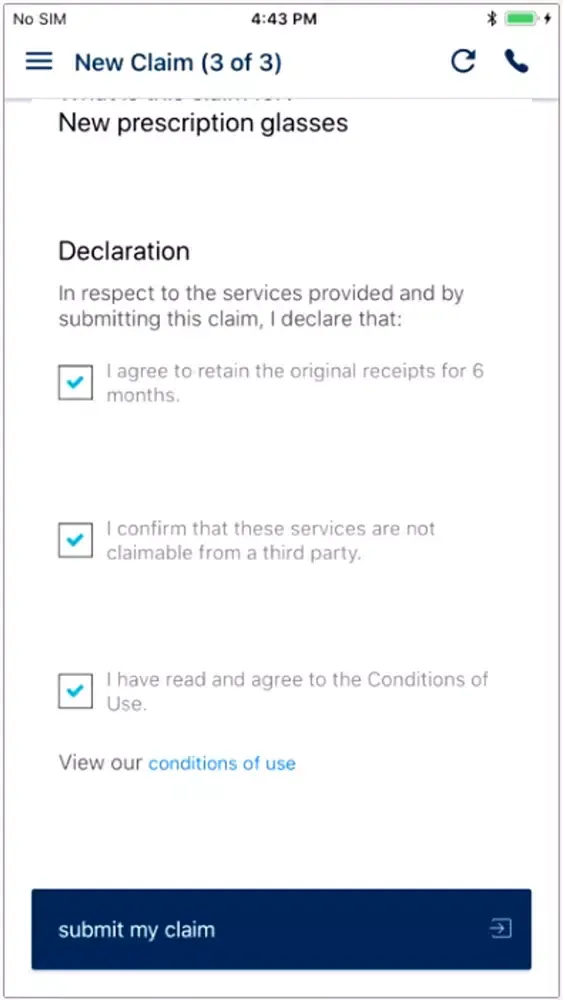Uncheck the agree to Conditions of Use checkbox
The image size is (563, 1000).
[x=75, y=691]
